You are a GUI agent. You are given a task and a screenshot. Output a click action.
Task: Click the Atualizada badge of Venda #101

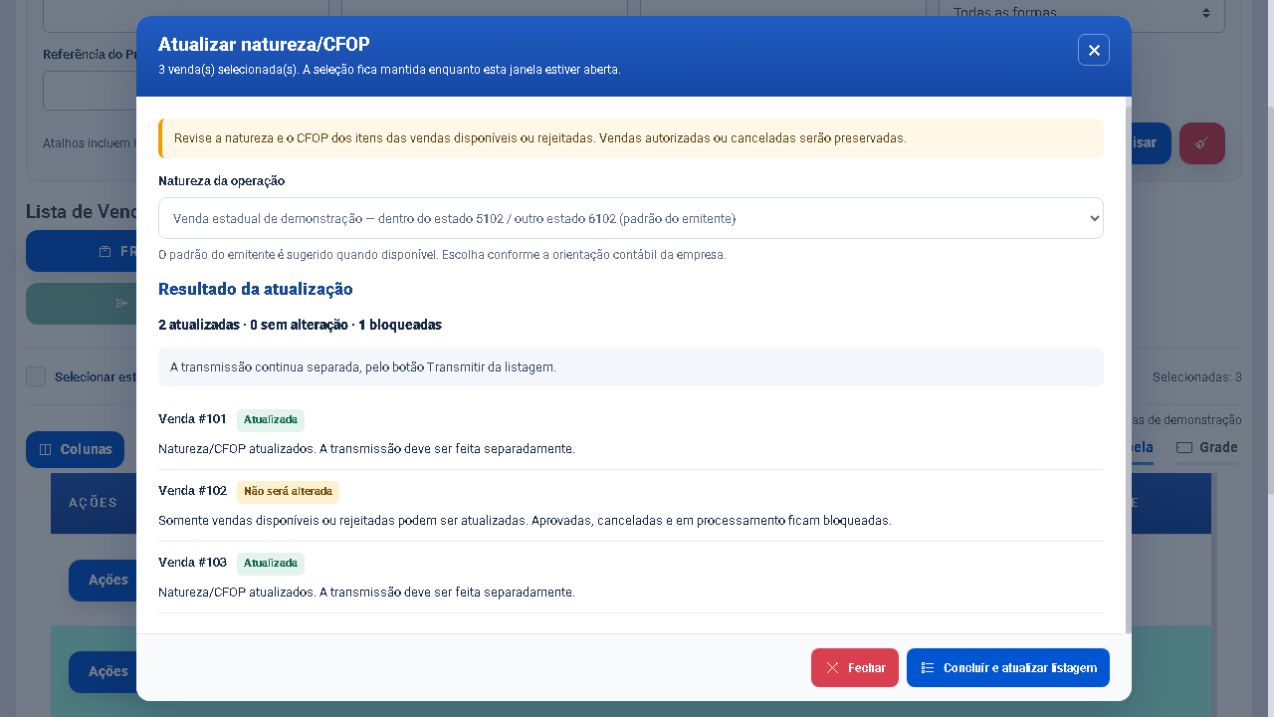270,420
